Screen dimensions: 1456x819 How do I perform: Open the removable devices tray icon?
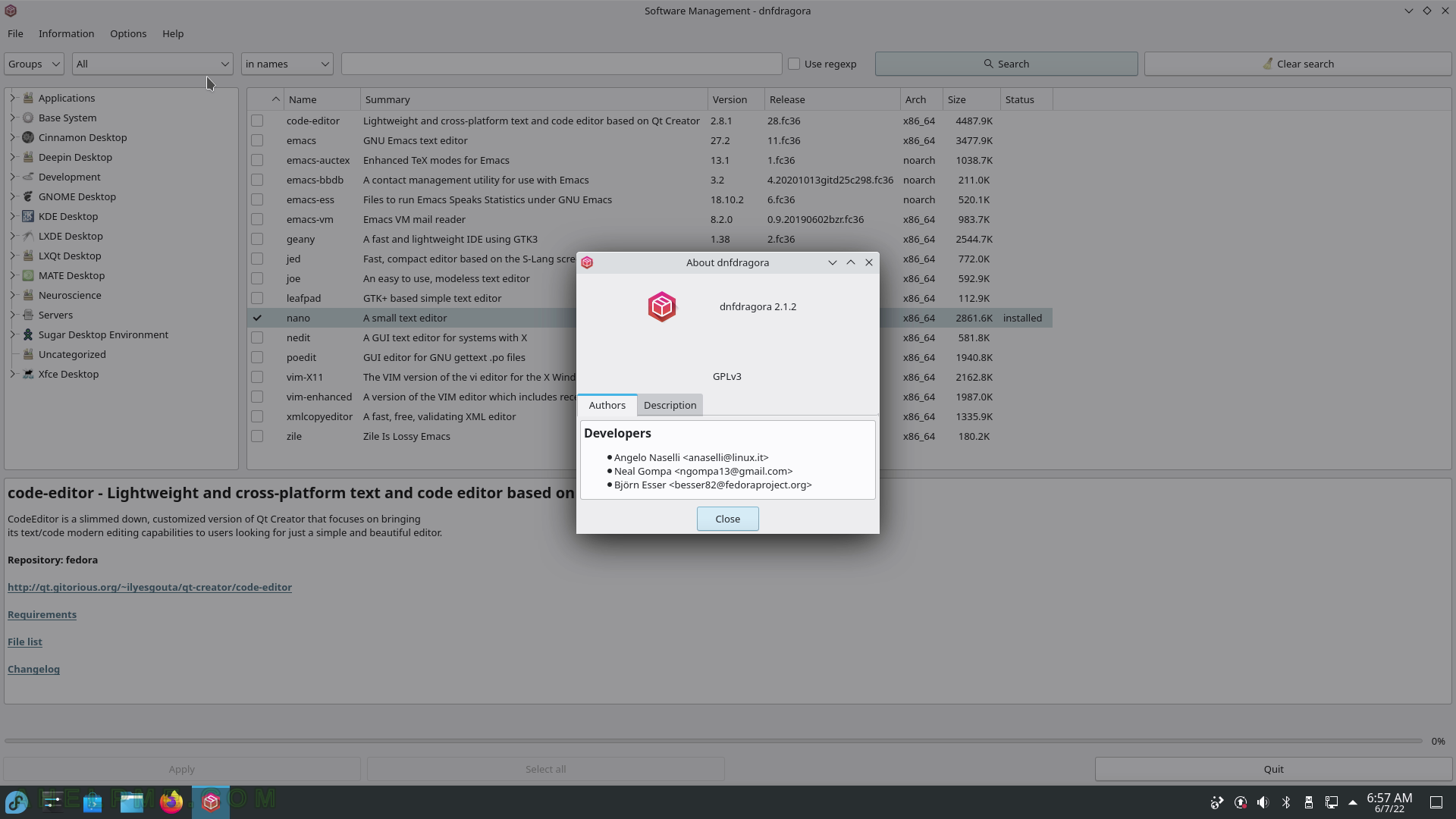click(x=1308, y=802)
